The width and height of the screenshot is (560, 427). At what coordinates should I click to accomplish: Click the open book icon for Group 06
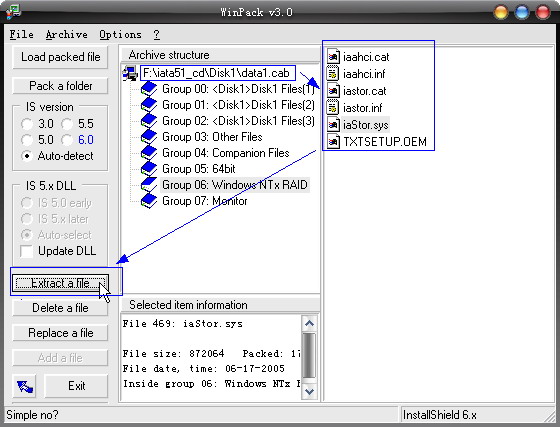click(149, 185)
